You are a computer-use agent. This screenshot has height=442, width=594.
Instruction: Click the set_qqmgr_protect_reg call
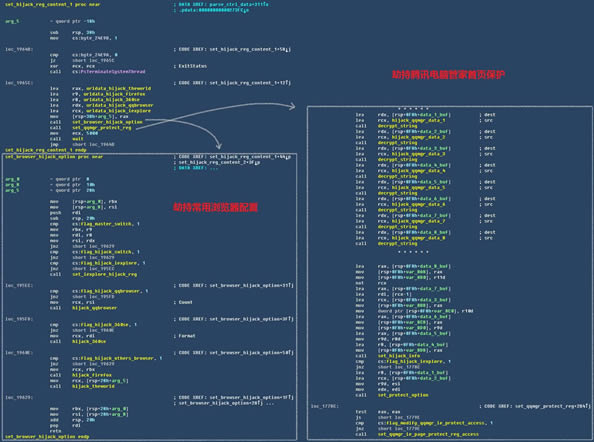click(x=102, y=128)
